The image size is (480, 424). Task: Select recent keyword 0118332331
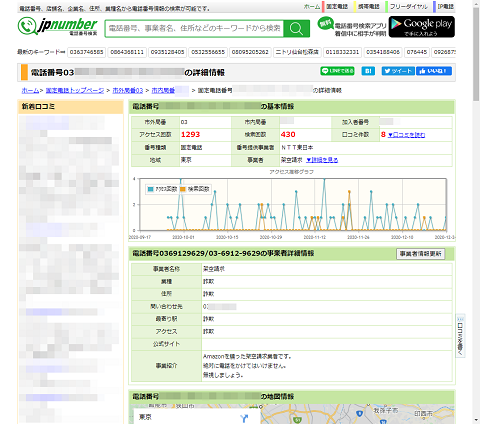coord(342,52)
